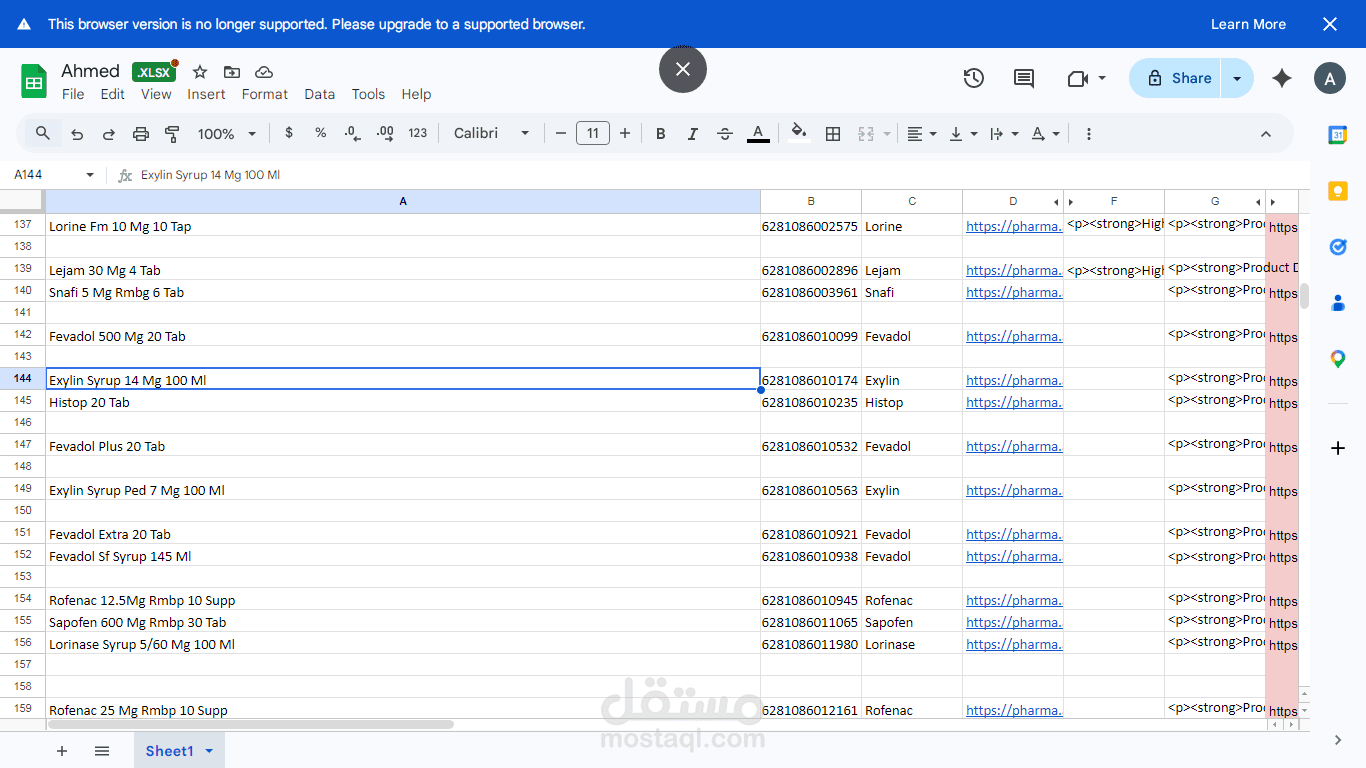
Task: Show more toolbar options
Action: pyautogui.click(x=1089, y=133)
